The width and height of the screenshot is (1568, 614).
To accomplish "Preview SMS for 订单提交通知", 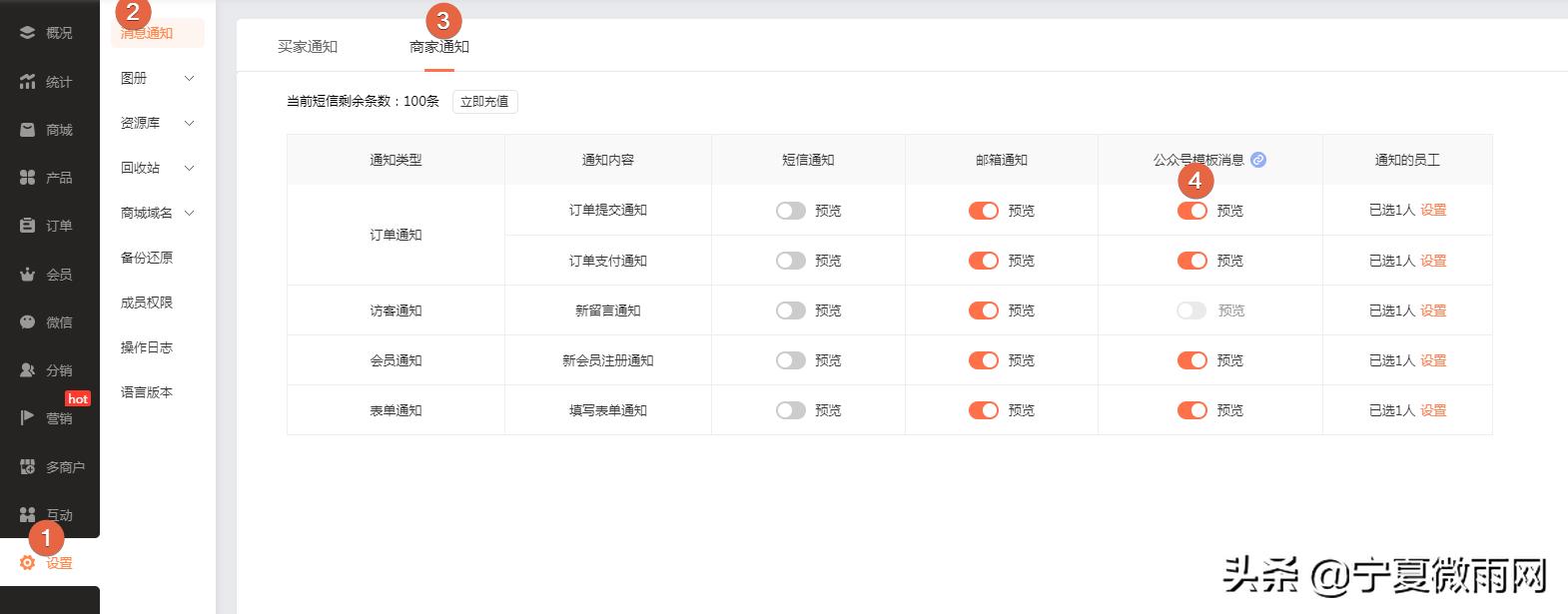I will point(828,211).
